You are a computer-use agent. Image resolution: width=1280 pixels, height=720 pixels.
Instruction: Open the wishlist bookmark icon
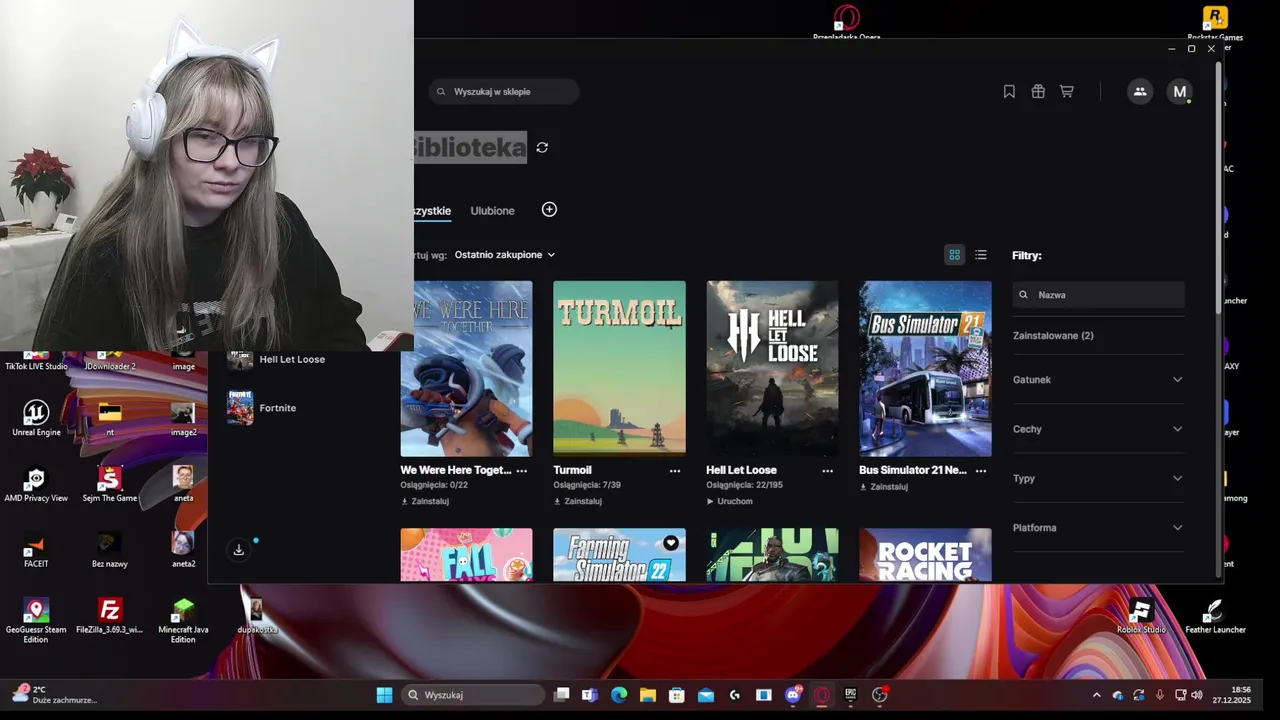(1009, 92)
